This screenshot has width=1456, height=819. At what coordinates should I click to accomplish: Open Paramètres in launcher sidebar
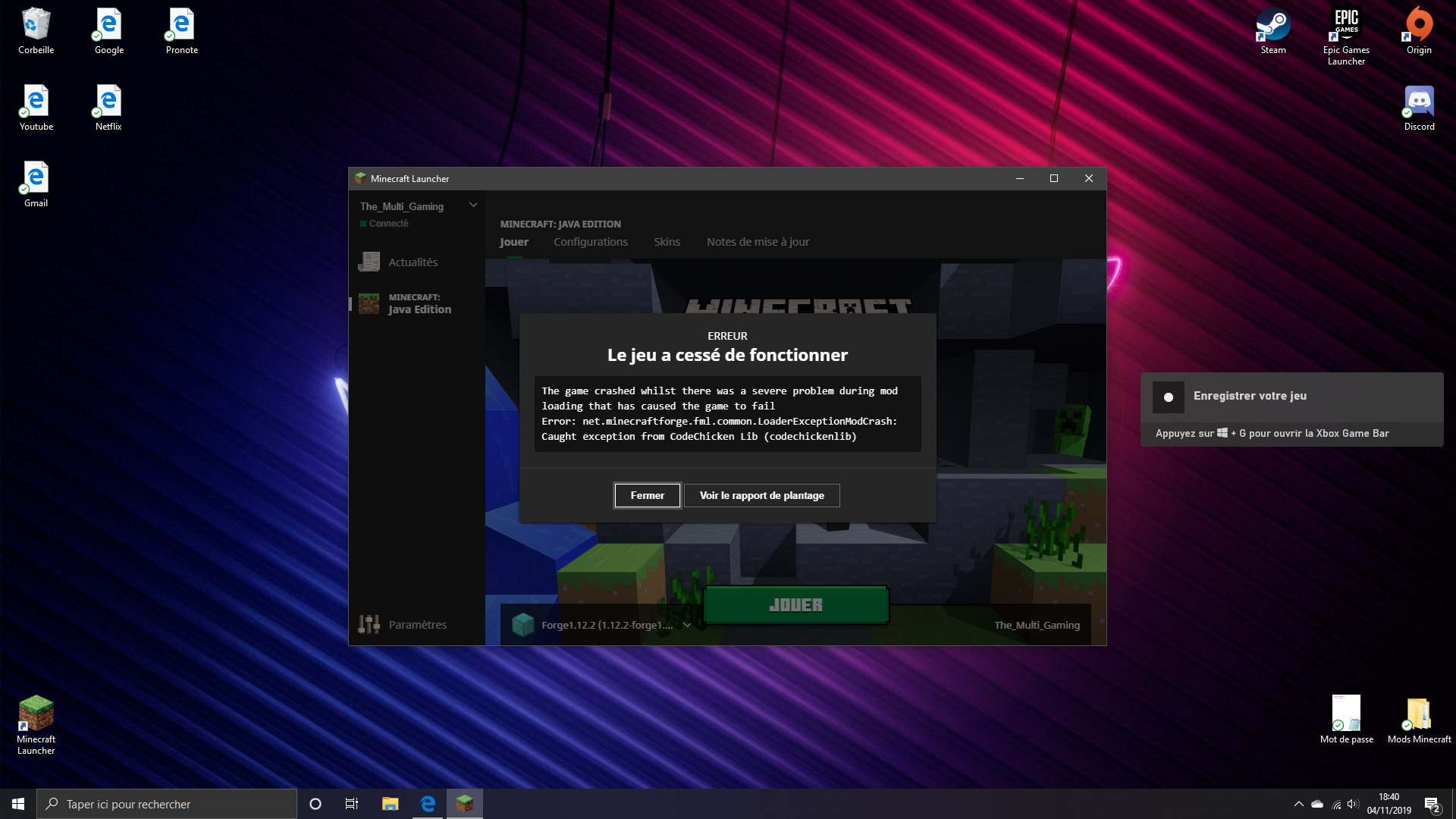pos(416,625)
